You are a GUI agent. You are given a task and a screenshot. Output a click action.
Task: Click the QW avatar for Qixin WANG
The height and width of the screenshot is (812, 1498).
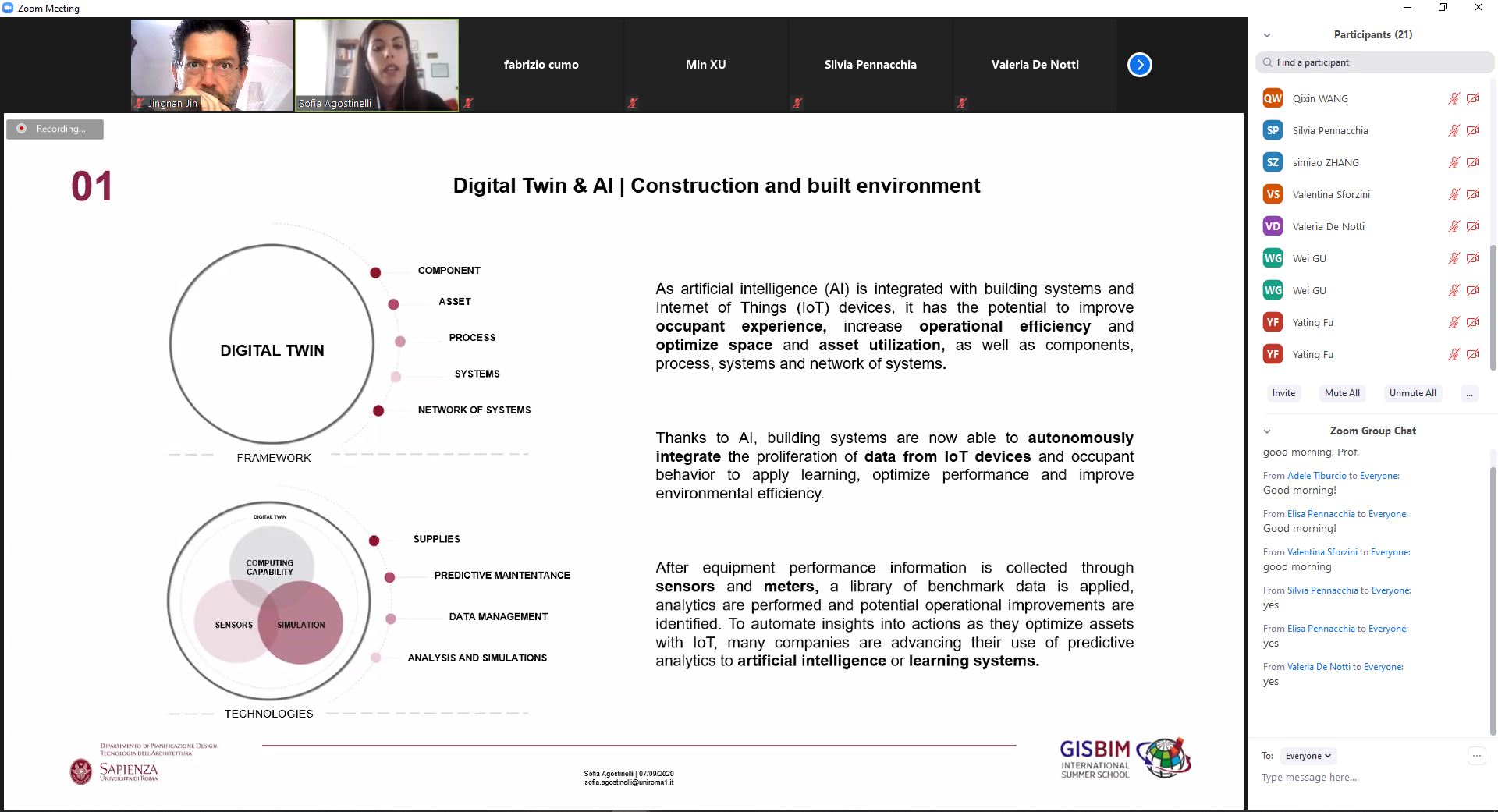(x=1273, y=98)
